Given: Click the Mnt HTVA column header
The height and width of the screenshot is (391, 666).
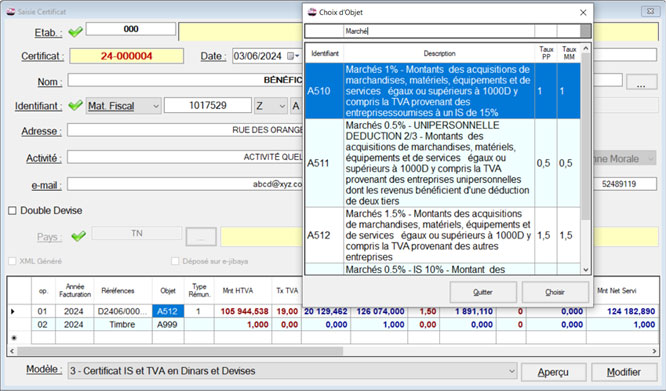Looking at the screenshot, I should [243, 291].
